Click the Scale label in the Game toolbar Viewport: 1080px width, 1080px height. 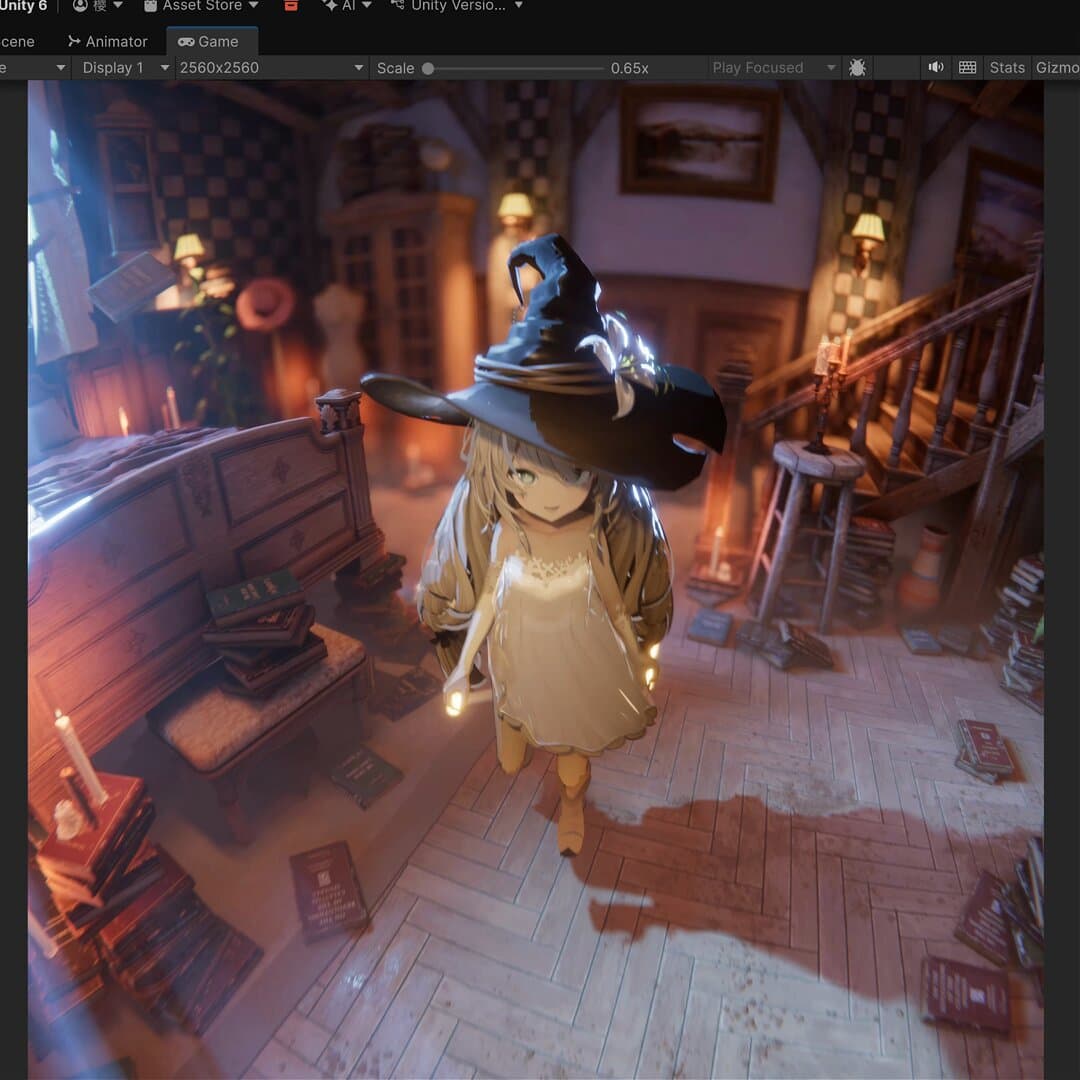395,68
